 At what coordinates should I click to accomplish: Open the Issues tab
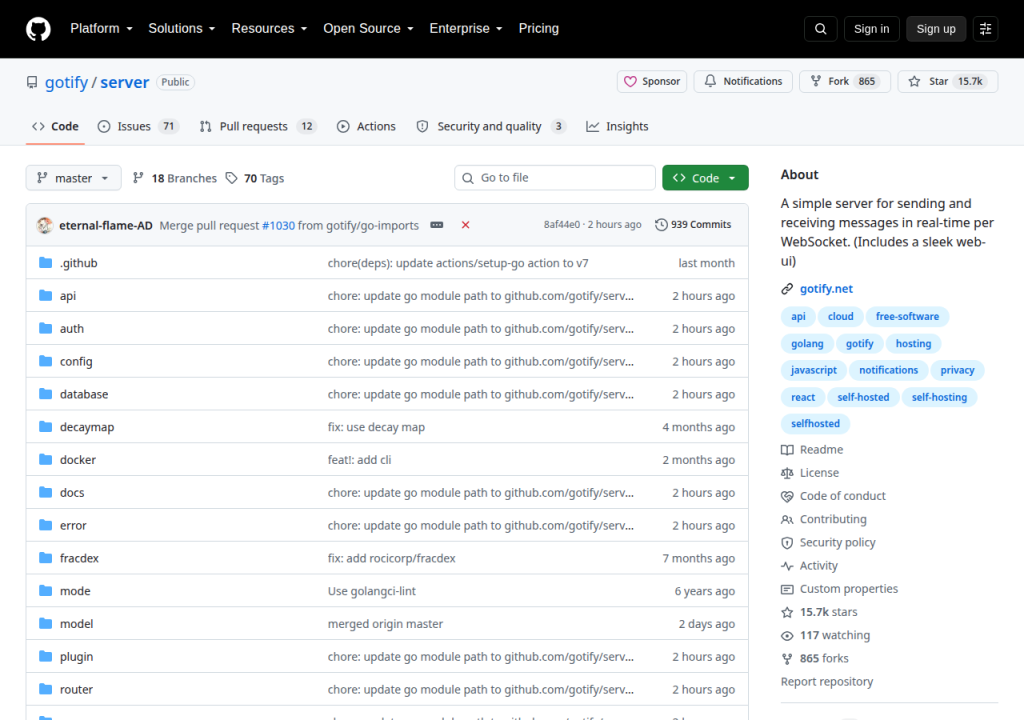(x=138, y=126)
